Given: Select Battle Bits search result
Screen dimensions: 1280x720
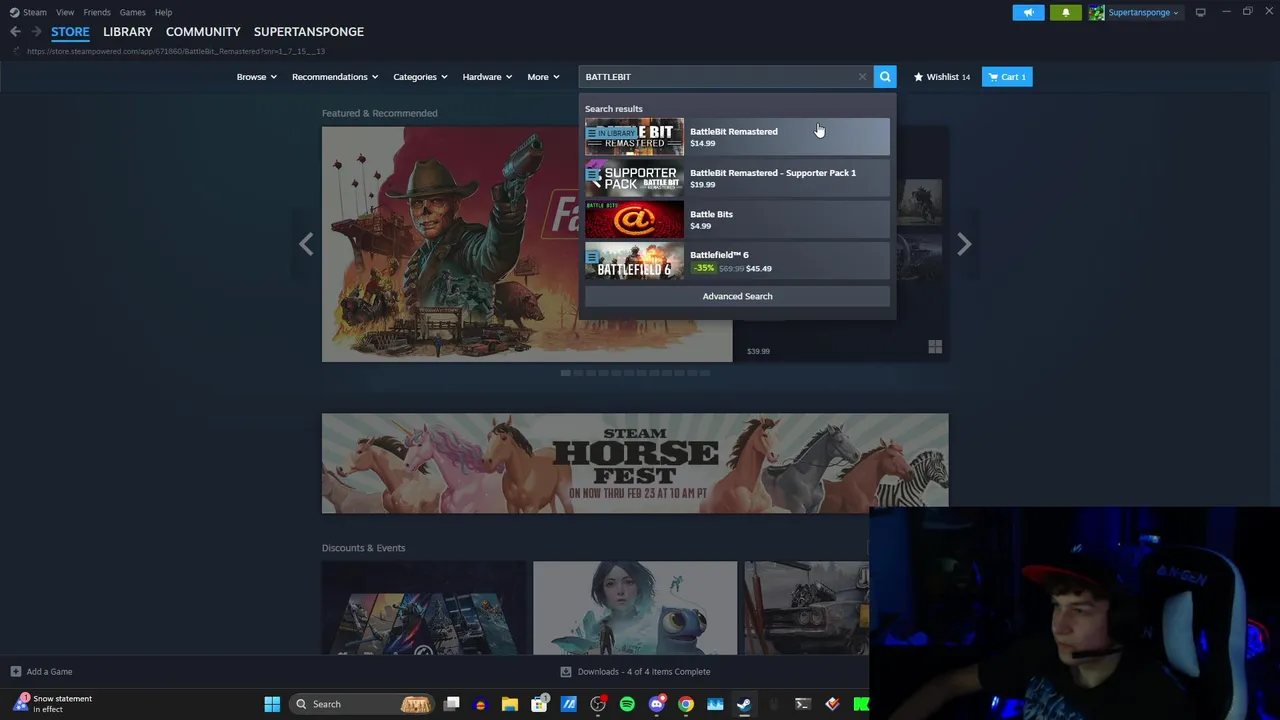Looking at the screenshot, I should pos(737,219).
